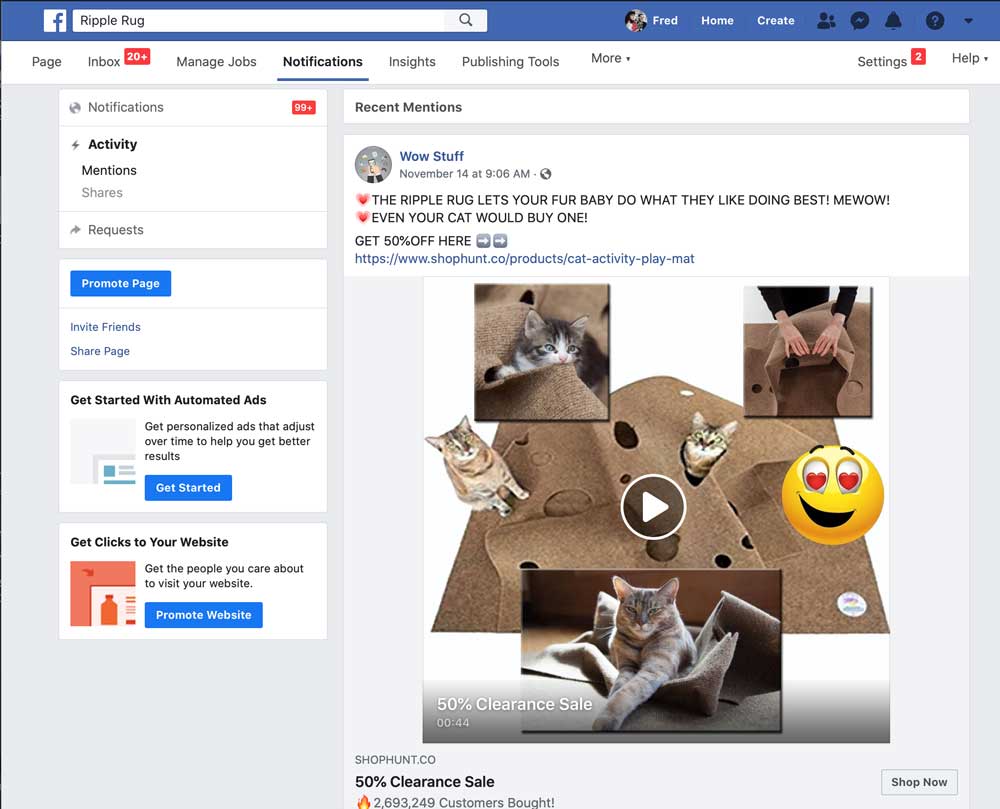Open the Wow Stuff page link
Screen dimensions: 1000x809
[x=431, y=156]
